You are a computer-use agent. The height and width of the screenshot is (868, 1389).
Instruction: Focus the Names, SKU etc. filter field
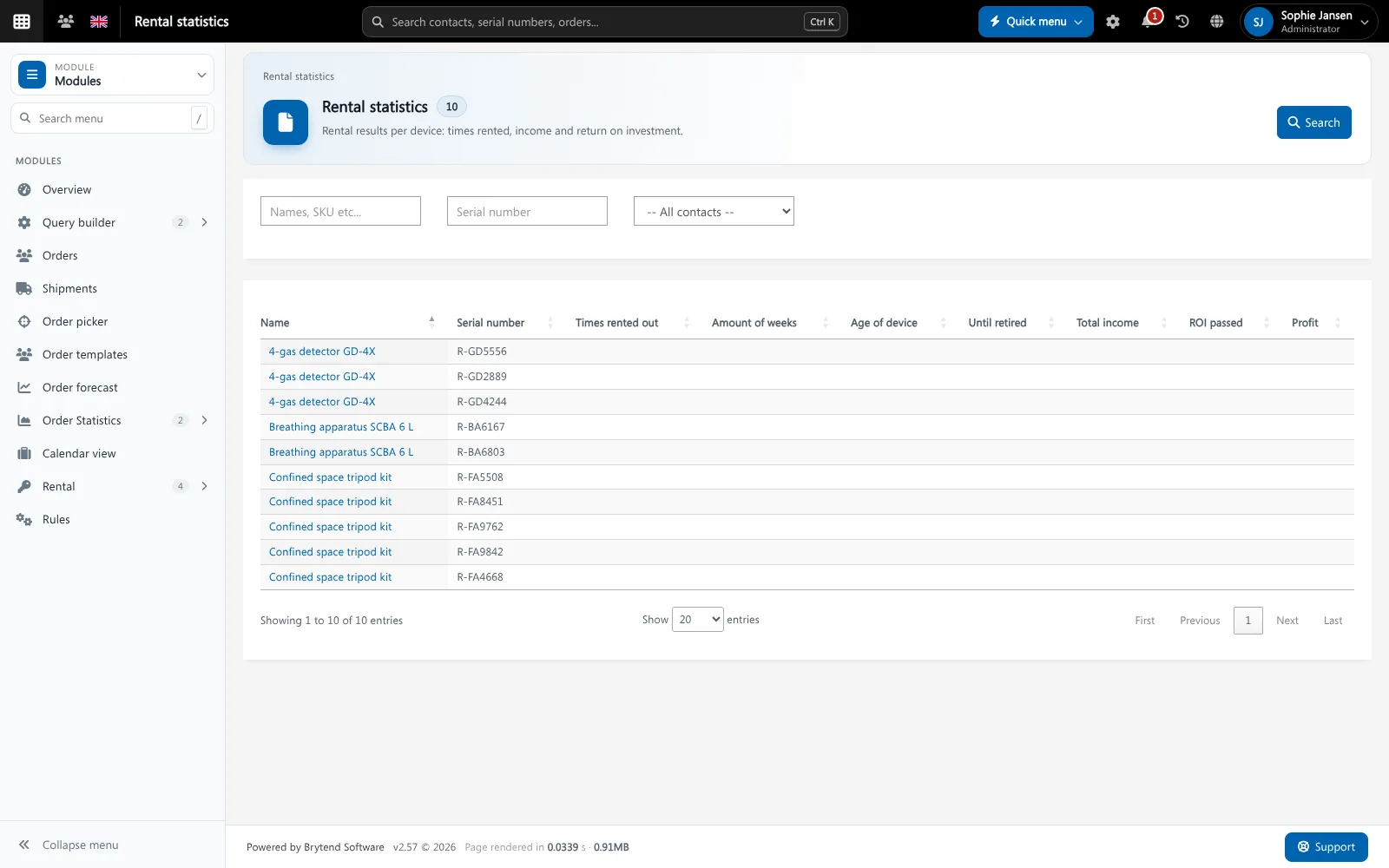[x=340, y=211]
